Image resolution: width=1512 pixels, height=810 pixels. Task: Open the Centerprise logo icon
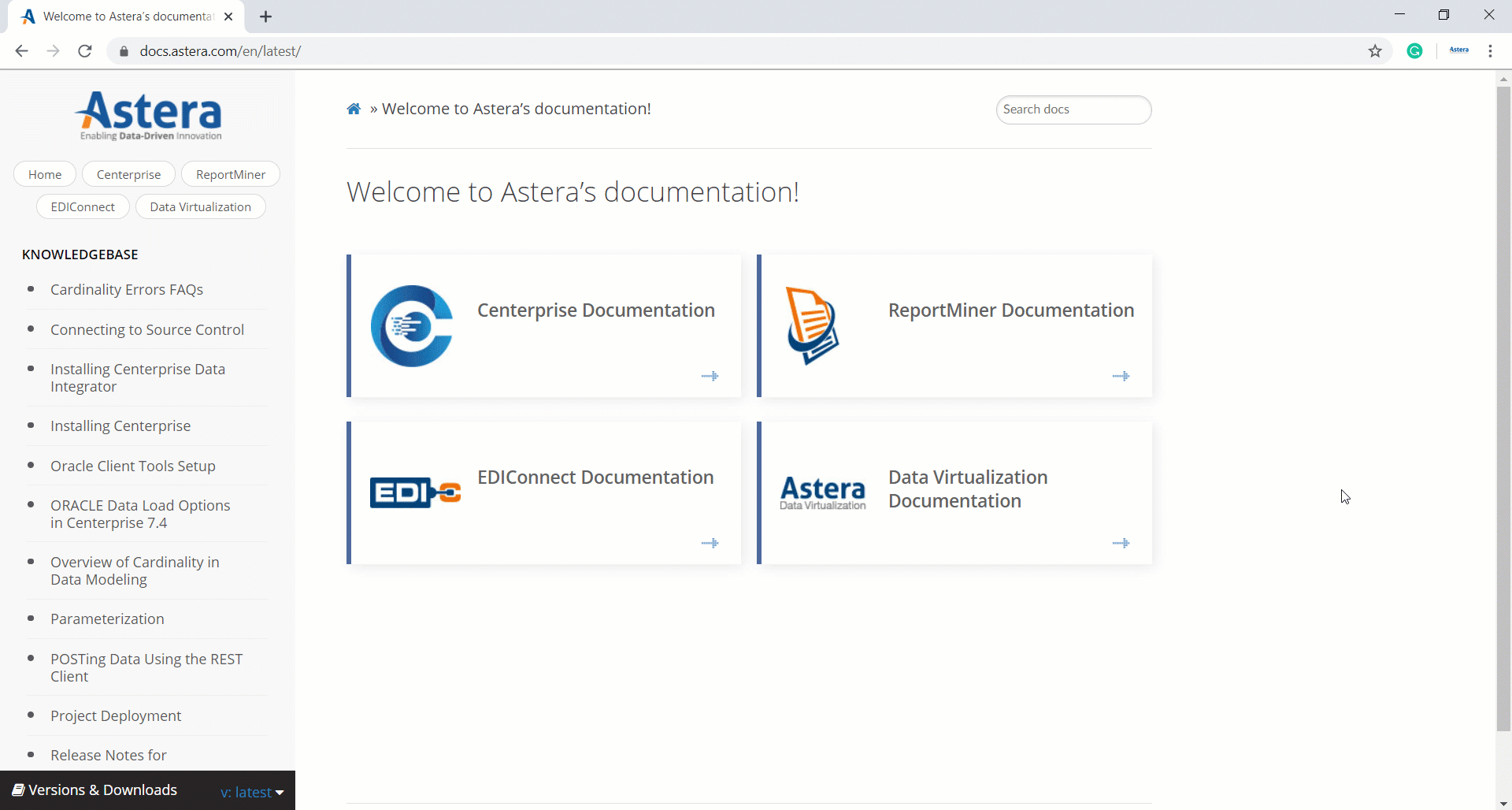coord(412,325)
